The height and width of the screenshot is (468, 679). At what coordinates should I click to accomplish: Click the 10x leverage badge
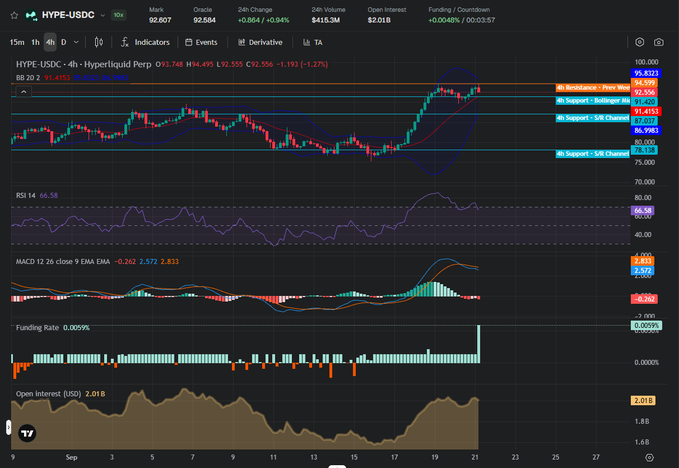click(118, 15)
